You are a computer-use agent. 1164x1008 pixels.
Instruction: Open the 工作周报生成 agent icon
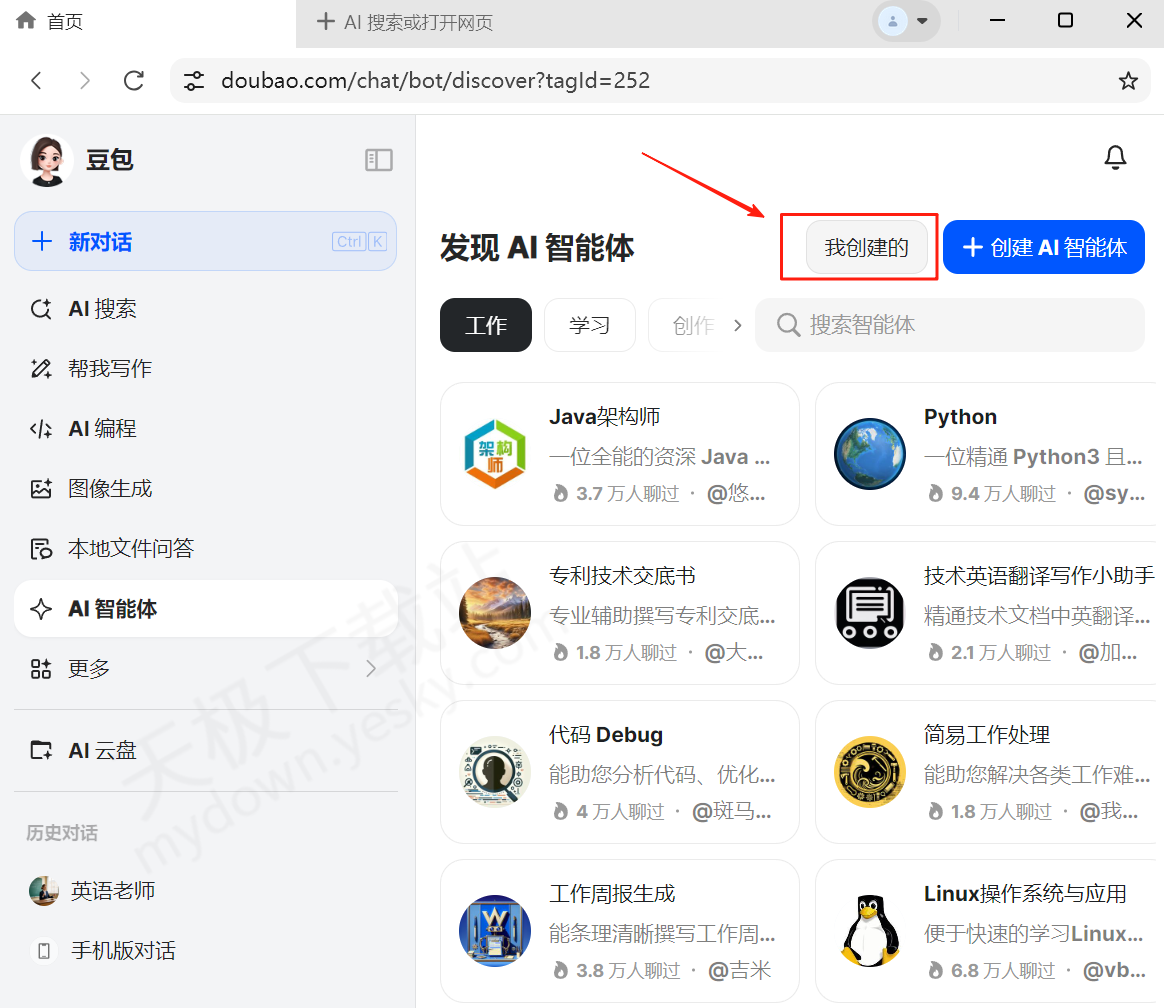pyautogui.click(x=494, y=930)
